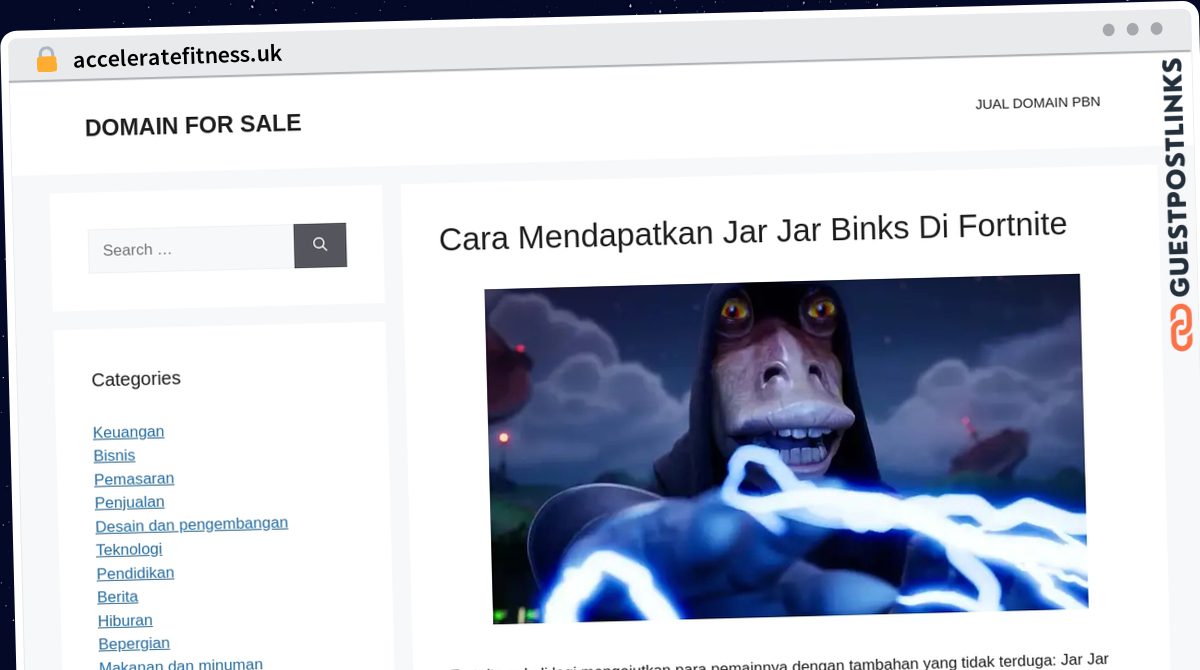Click the acceleratefitness.uk address bar URL
Image resolution: width=1200 pixels, height=670 pixels.
177,57
